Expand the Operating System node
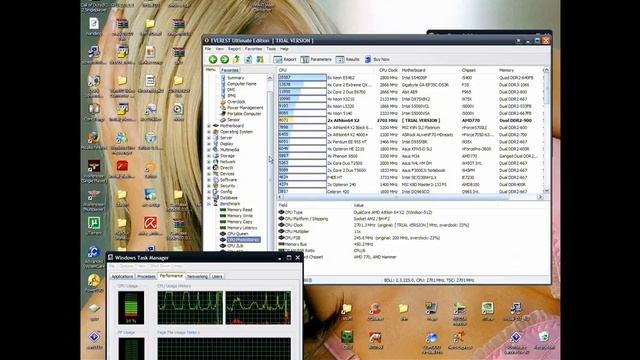 coord(209,132)
